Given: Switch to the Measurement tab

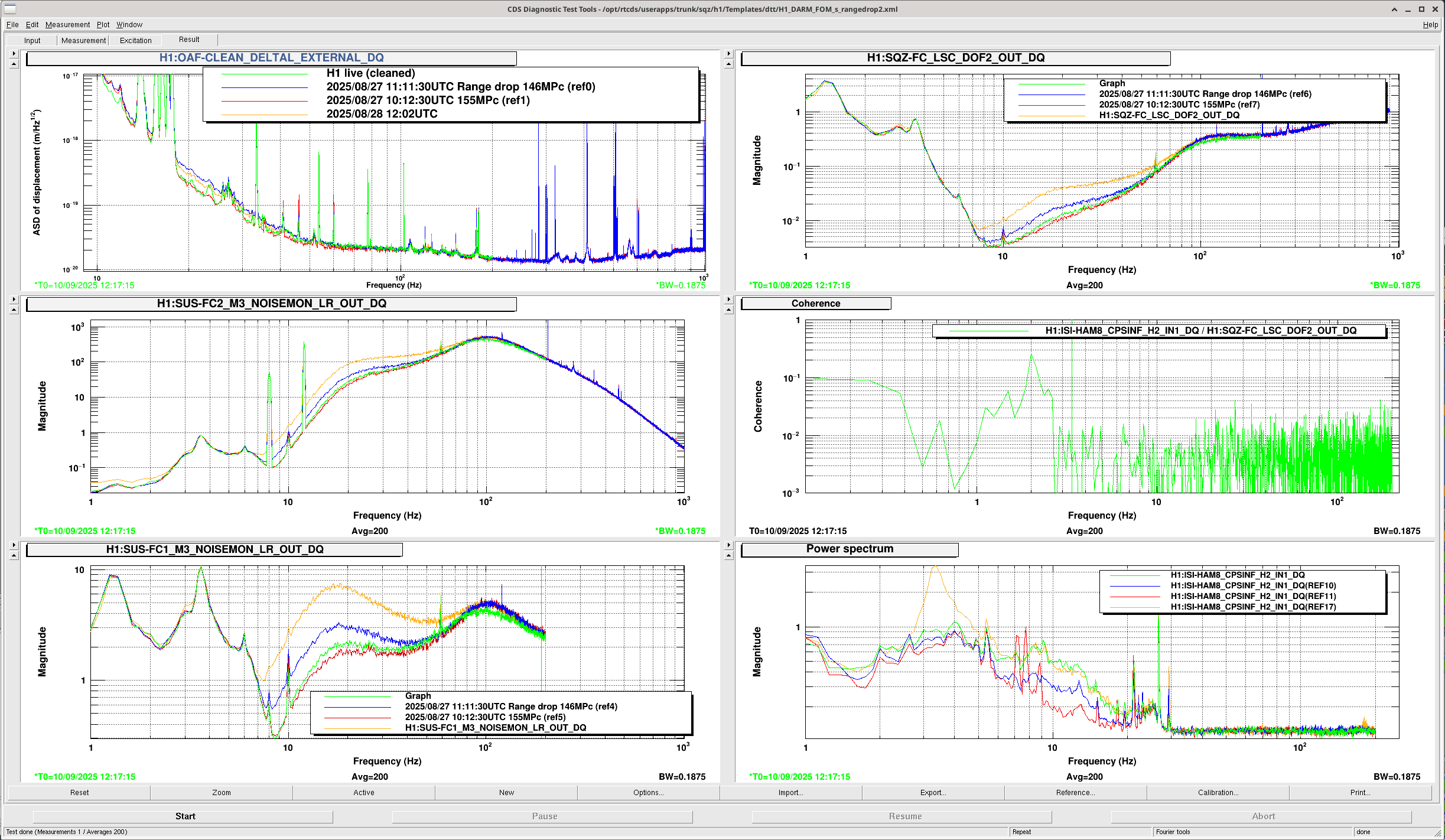Looking at the screenshot, I should pos(83,40).
